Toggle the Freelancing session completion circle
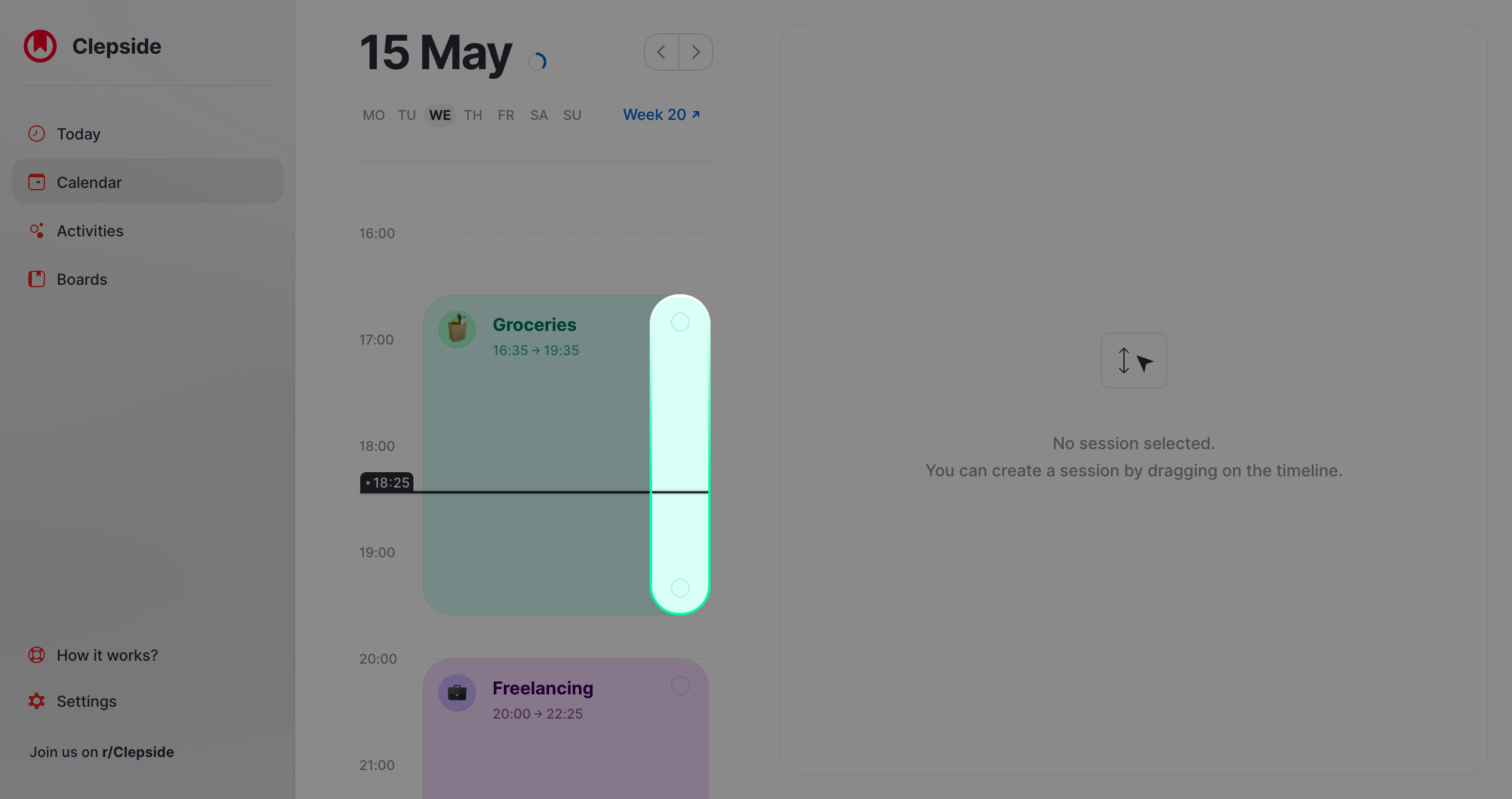Image resolution: width=1512 pixels, height=799 pixels. click(680, 686)
